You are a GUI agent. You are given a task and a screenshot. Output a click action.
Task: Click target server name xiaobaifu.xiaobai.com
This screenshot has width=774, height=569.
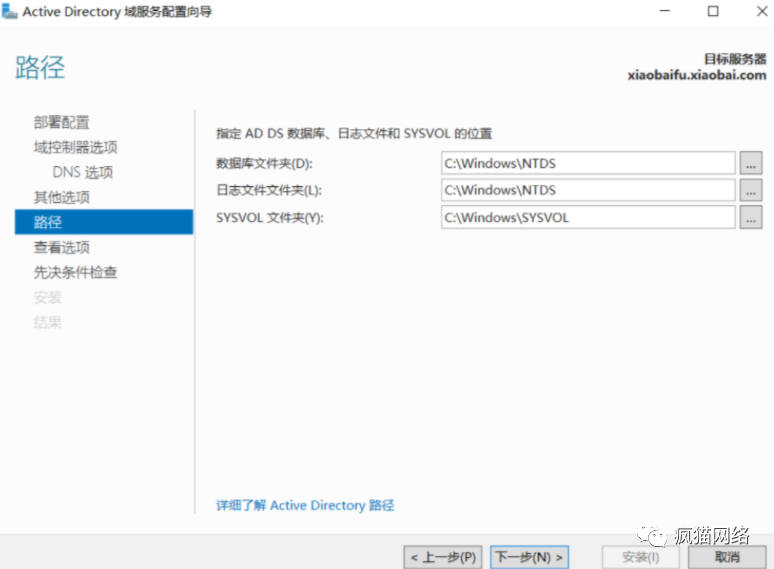[x=697, y=76]
